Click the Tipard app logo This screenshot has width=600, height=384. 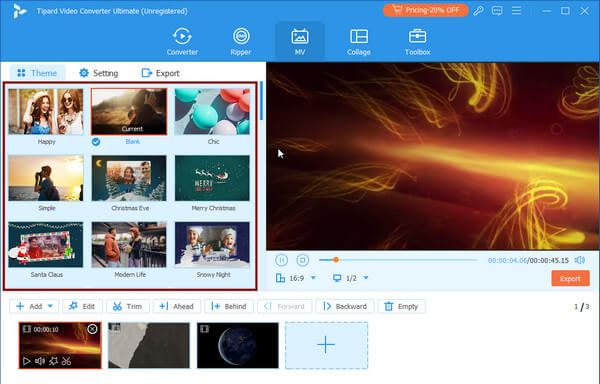coord(19,11)
